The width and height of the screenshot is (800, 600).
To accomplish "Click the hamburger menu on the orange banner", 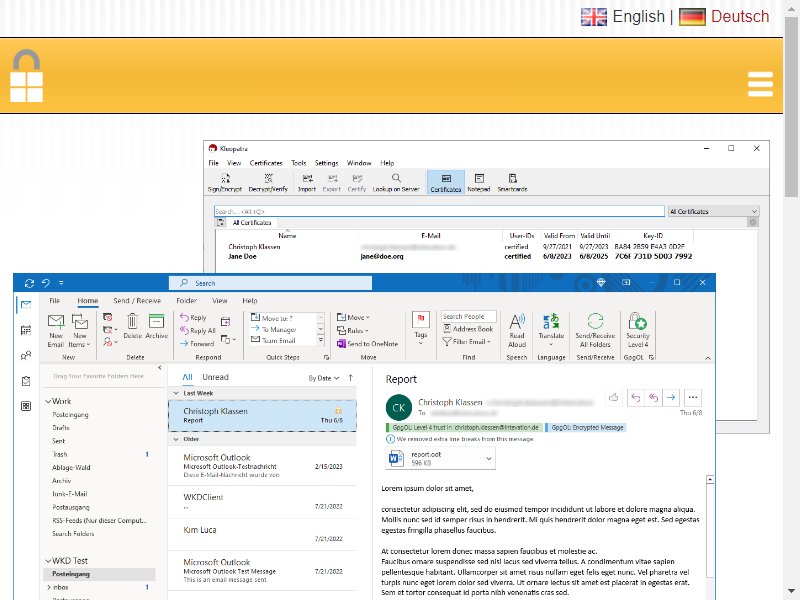I will (760, 84).
